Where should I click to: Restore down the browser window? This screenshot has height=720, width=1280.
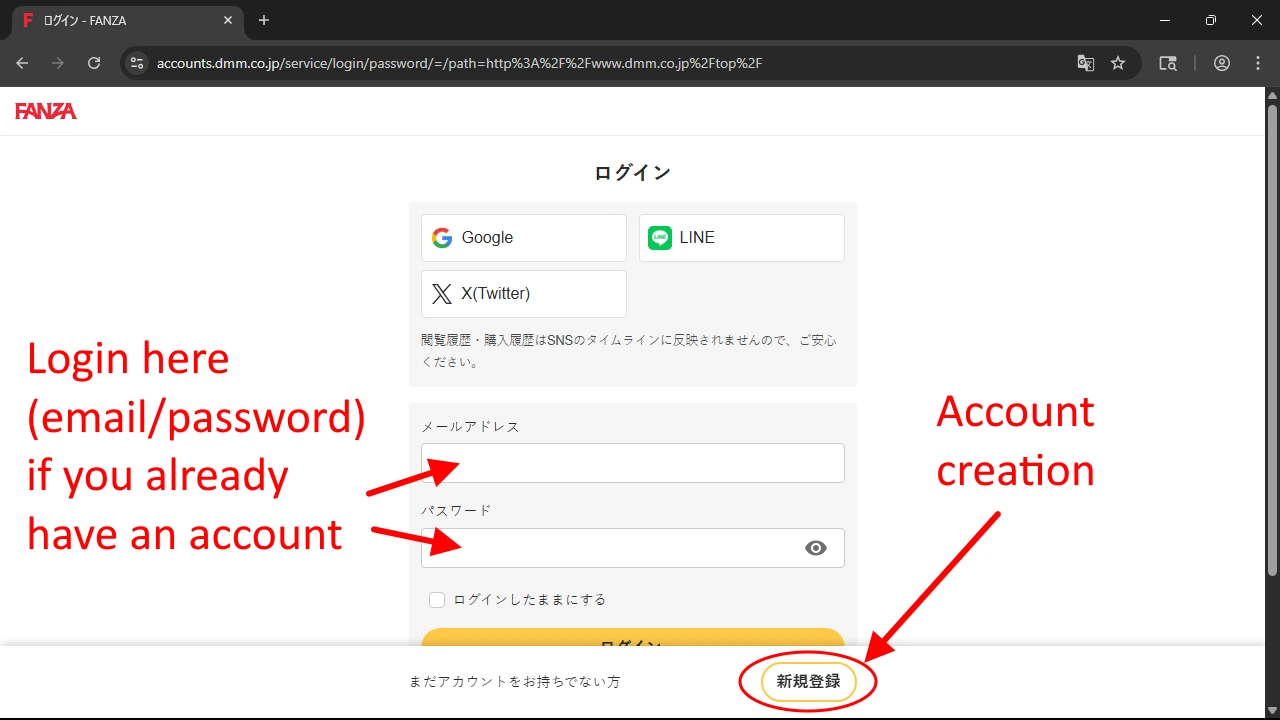[x=1211, y=20]
